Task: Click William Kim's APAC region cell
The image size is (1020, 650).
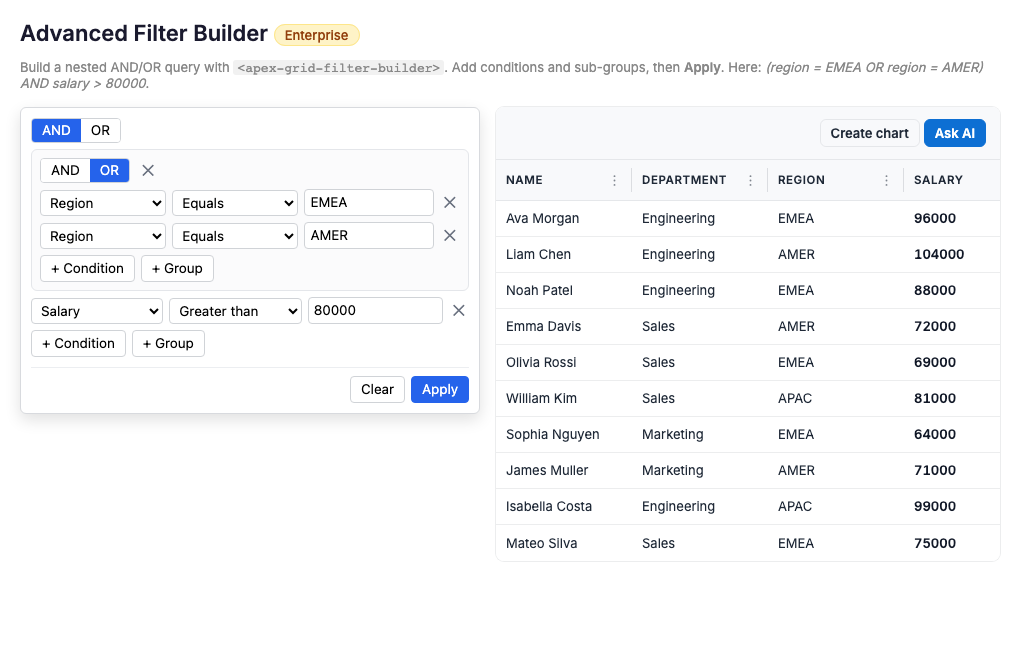Action: [835, 398]
